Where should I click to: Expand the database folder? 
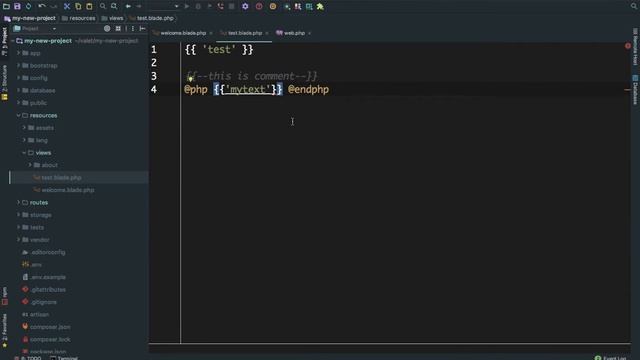coord(18,90)
